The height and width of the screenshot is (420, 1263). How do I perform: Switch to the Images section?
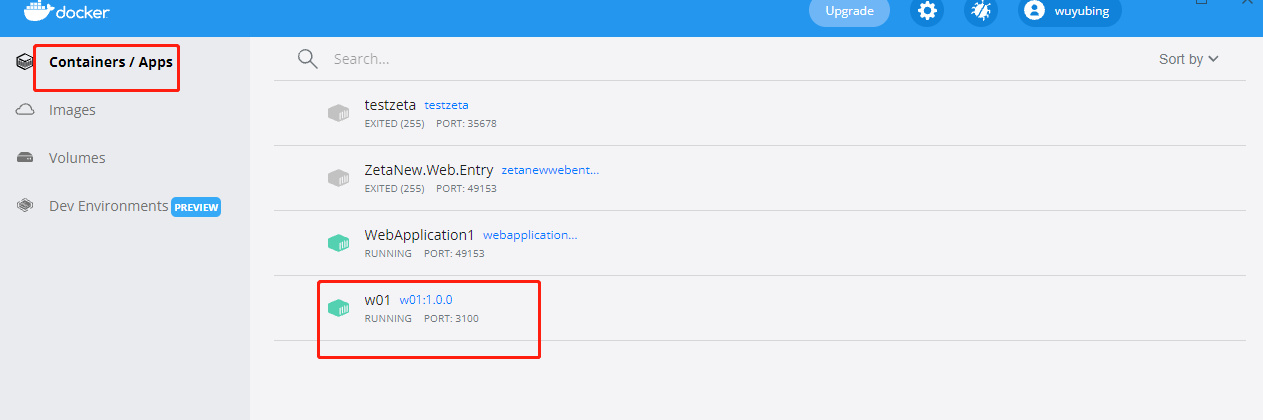click(x=72, y=110)
